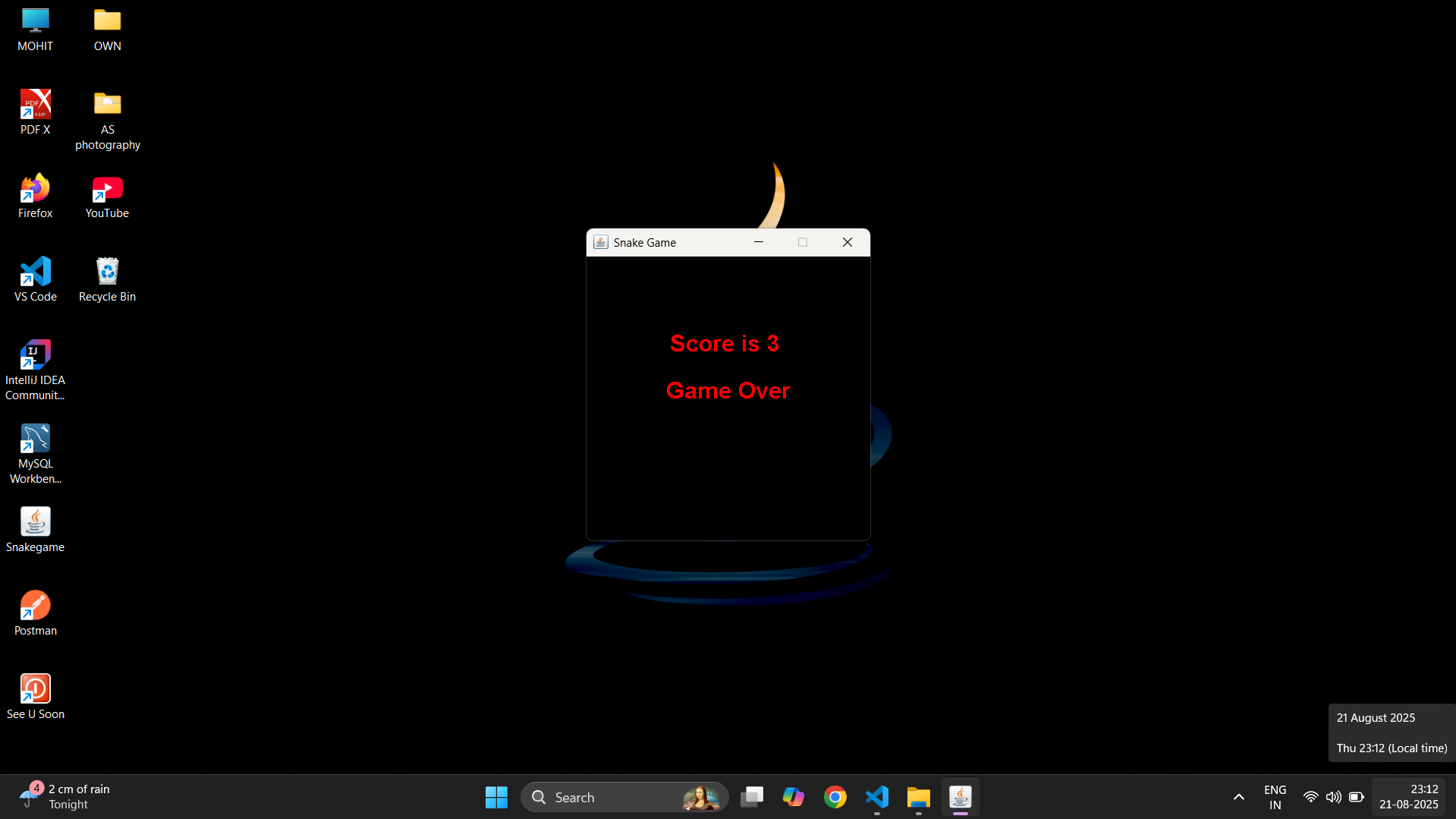Open File Explorer from the taskbar
This screenshot has width=1456, height=819.
point(918,797)
